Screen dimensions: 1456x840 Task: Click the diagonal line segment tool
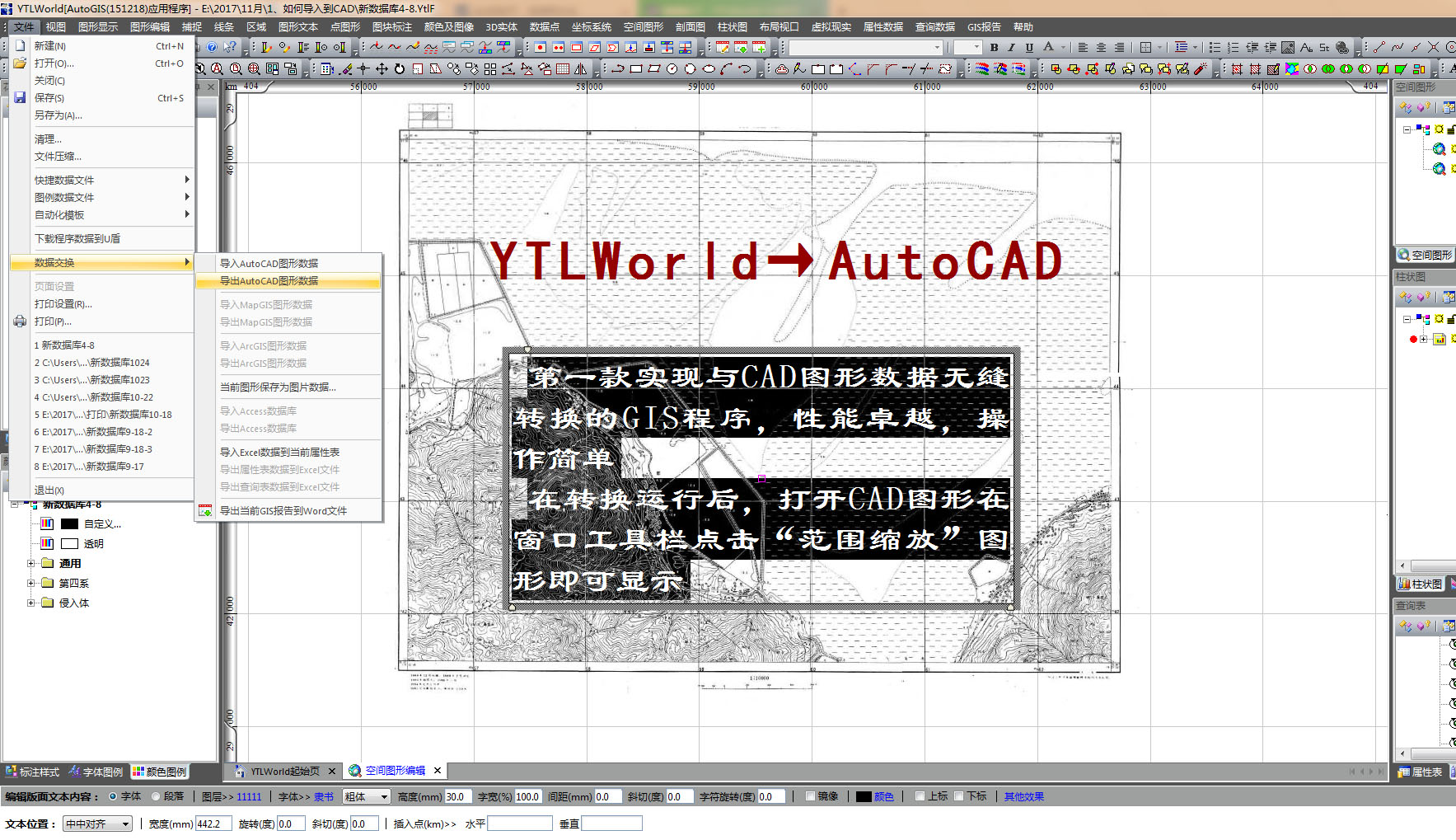coord(1379,48)
